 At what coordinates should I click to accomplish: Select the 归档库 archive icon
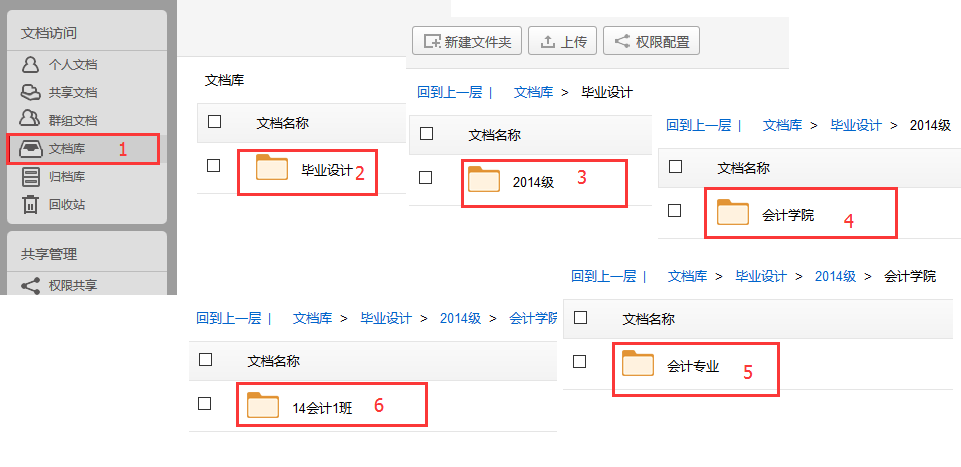[x=31, y=177]
